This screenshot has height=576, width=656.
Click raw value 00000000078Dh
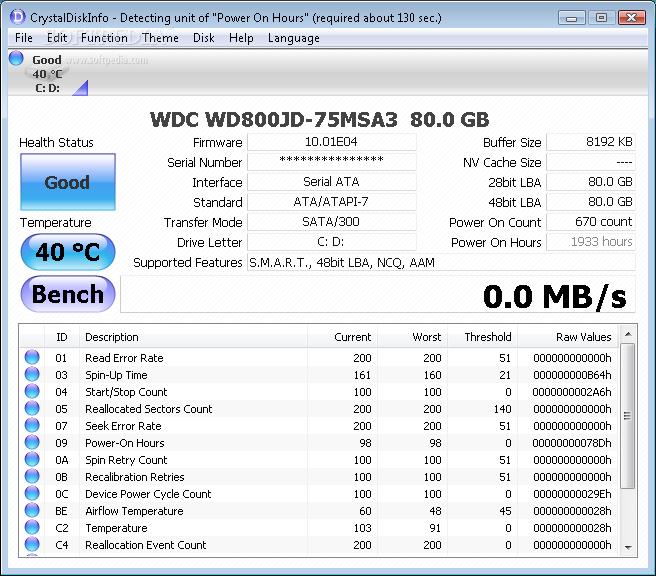click(572, 443)
